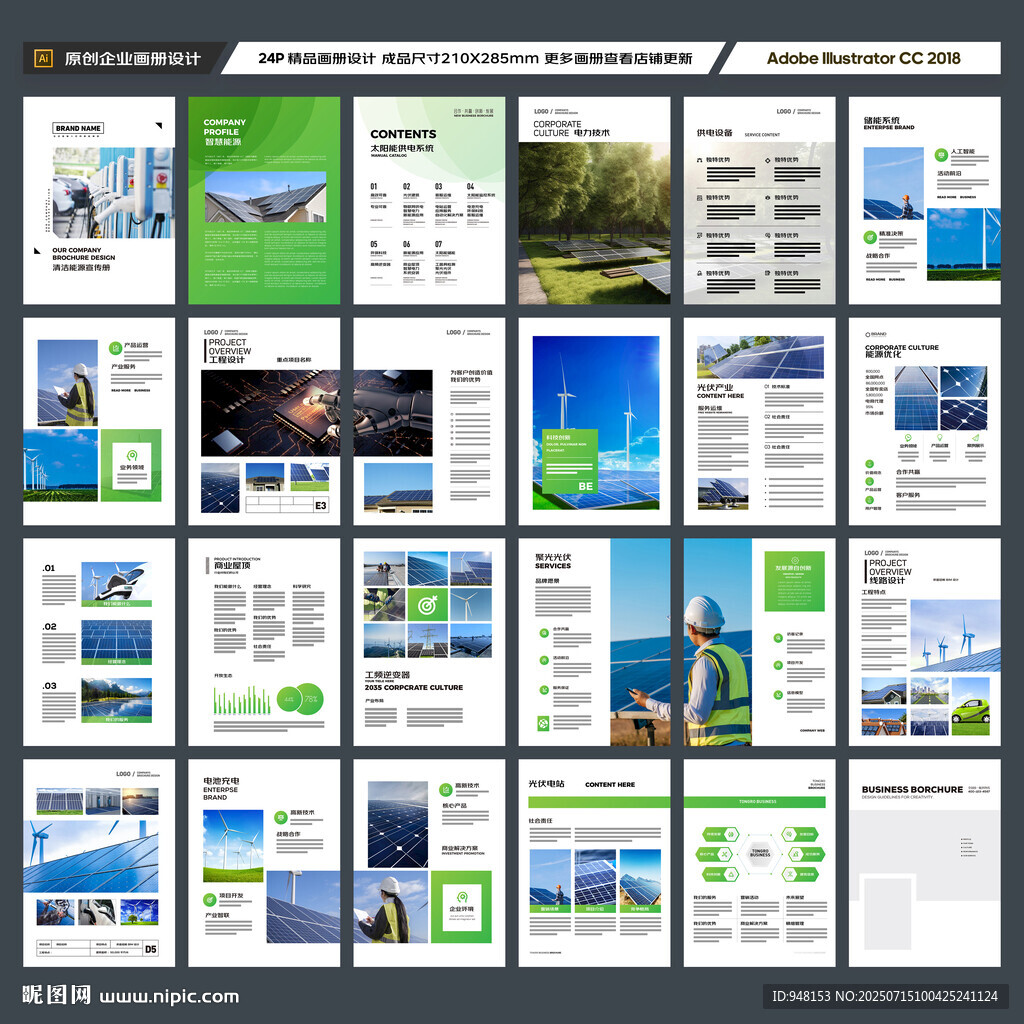
Task: Click the solar roof house photo on the COMPANY PROFILE page
Action: tap(266, 197)
